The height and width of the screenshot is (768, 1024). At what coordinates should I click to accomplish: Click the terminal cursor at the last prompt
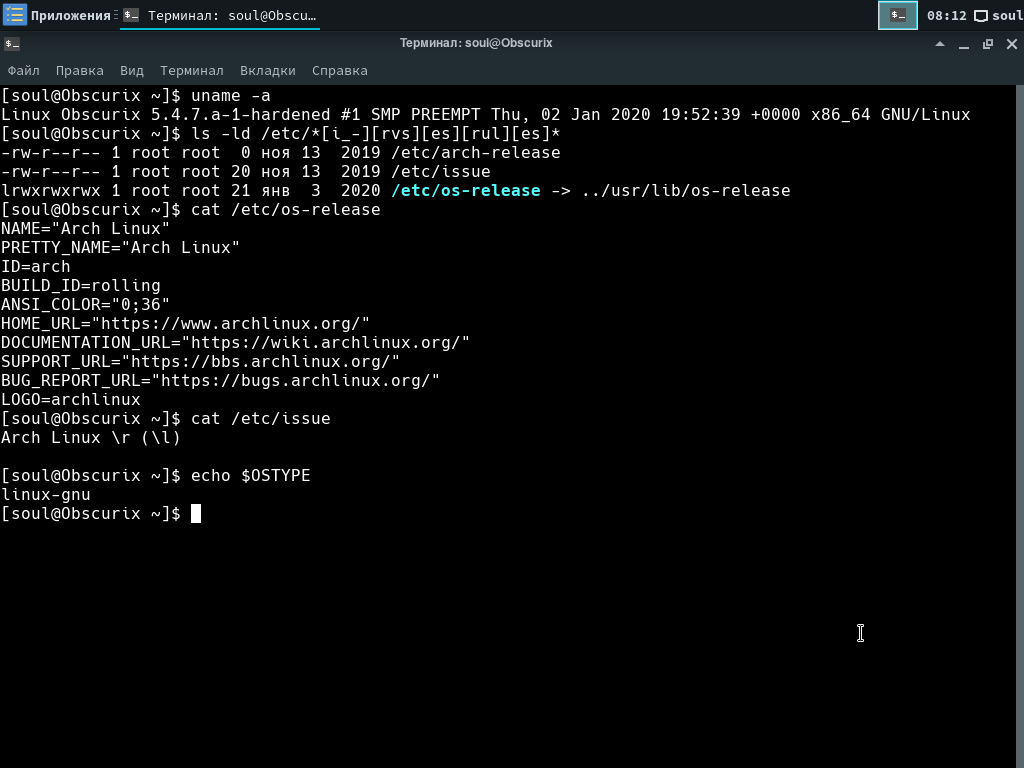(x=196, y=514)
